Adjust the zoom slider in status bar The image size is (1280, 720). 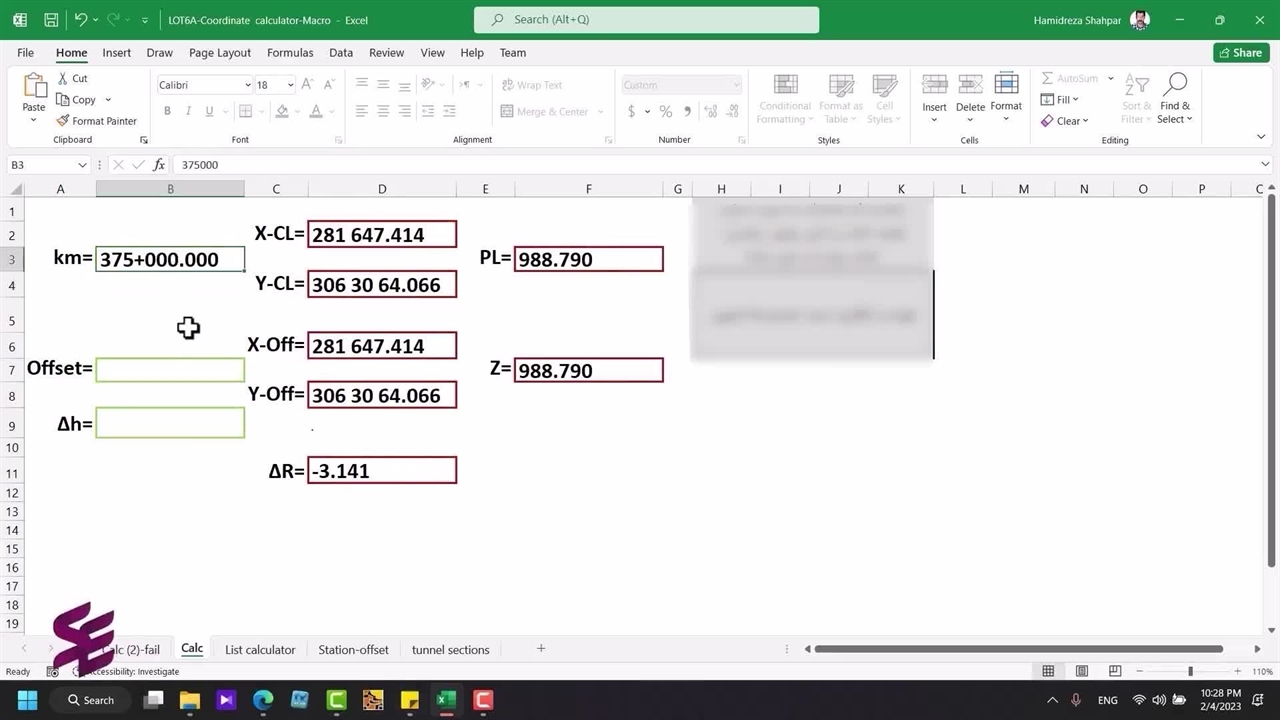tap(1190, 672)
